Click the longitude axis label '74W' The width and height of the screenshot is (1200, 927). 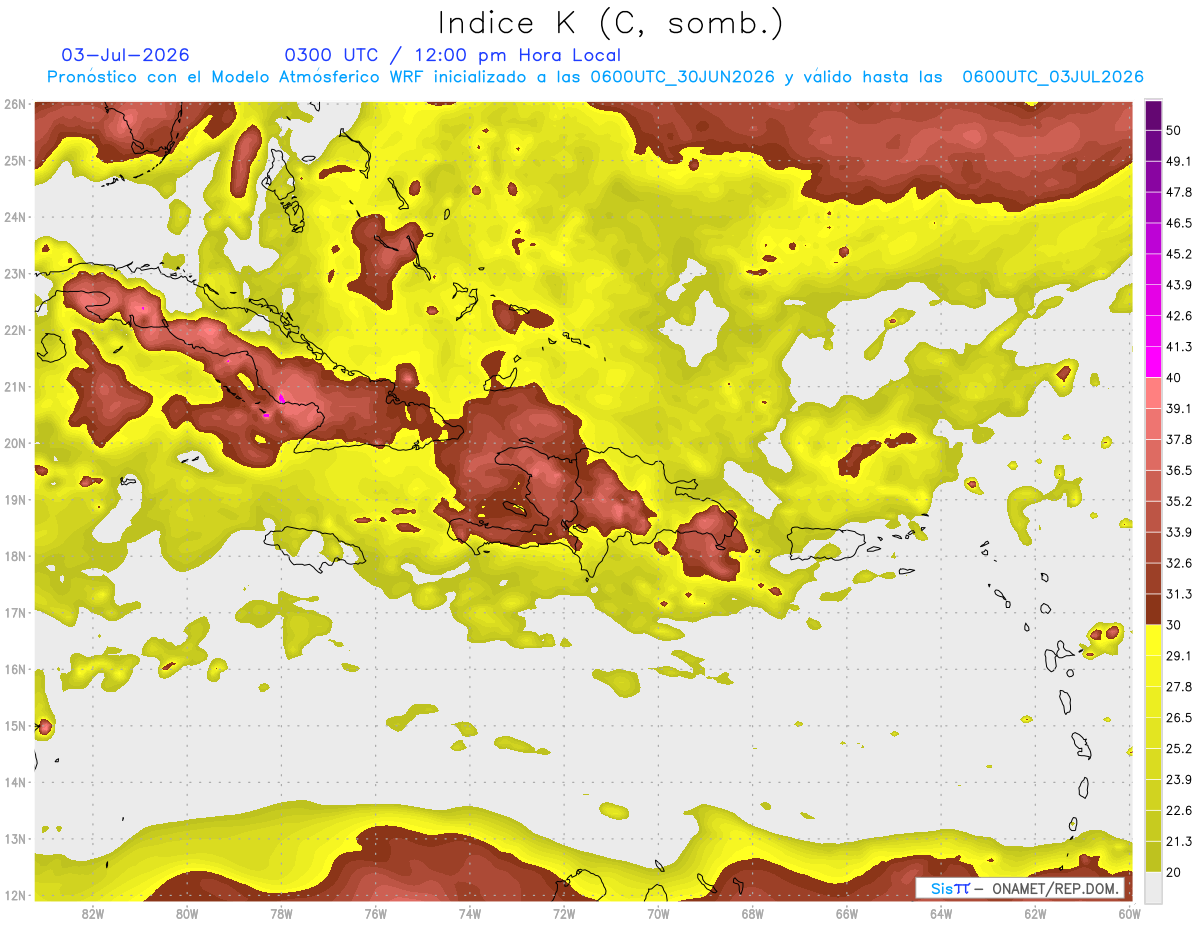pos(469,914)
